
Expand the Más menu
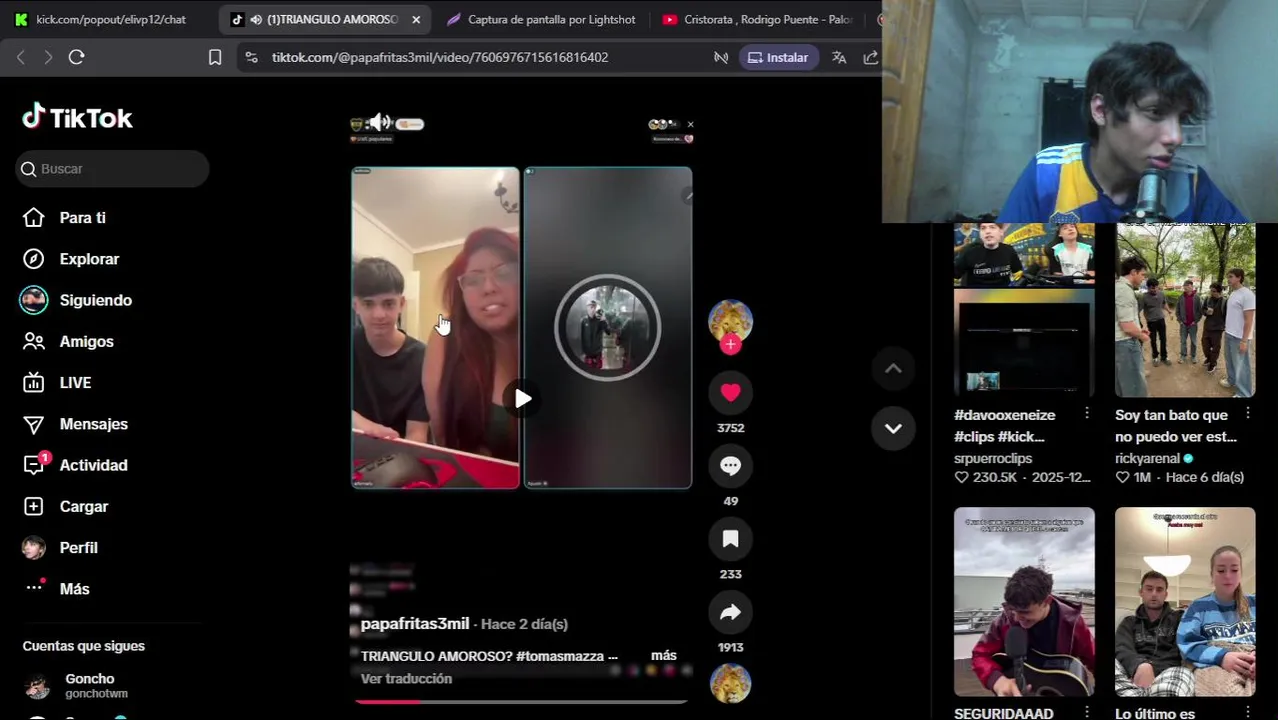pos(74,589)
